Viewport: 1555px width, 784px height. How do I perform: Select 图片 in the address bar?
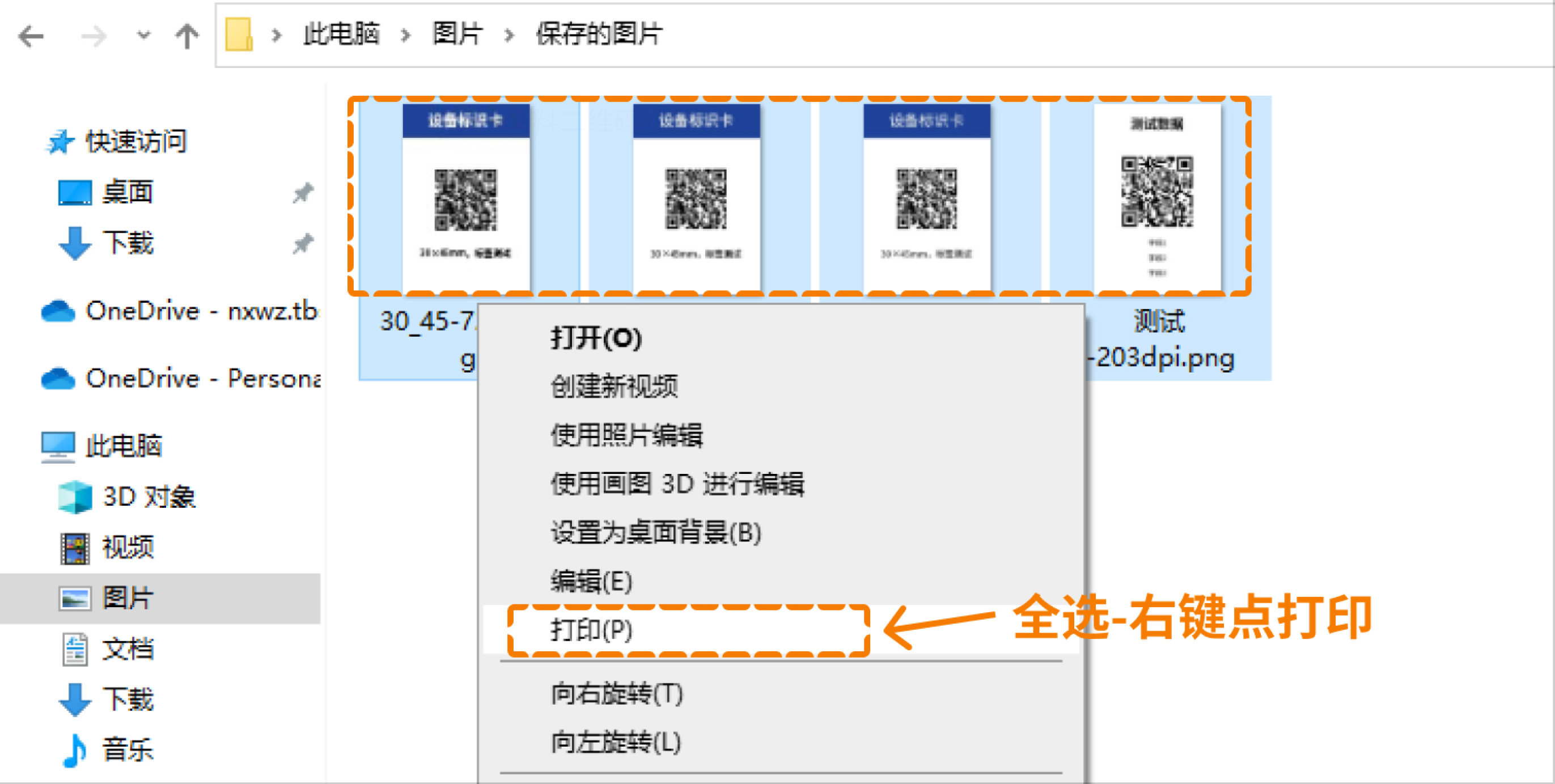pyautogui.click(x=457, y=34)
